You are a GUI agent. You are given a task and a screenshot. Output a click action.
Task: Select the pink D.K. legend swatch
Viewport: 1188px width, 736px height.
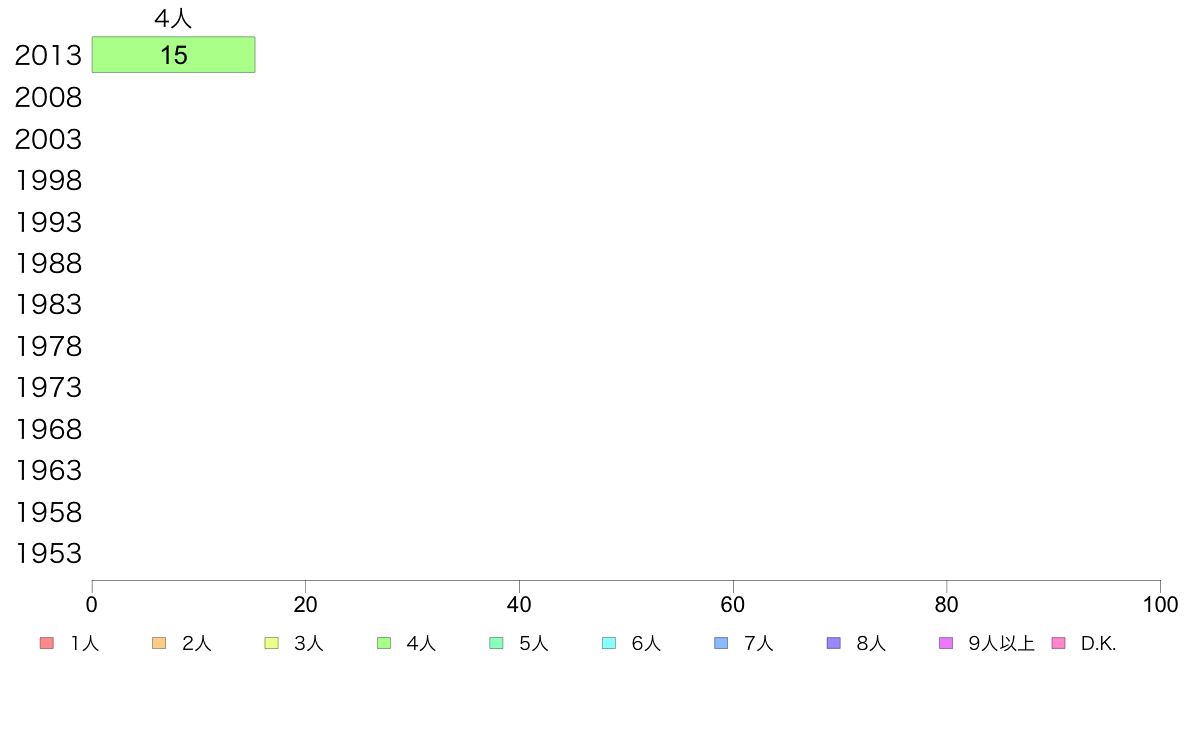1059,643
